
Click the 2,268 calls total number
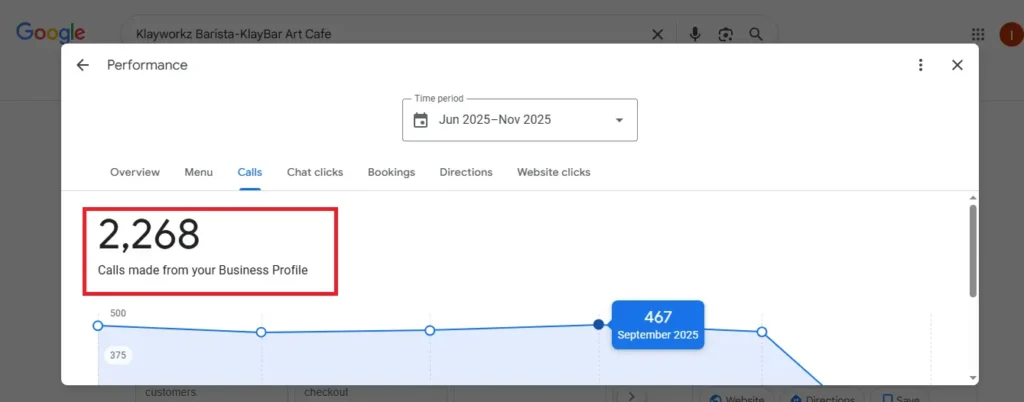coord(149,235)
